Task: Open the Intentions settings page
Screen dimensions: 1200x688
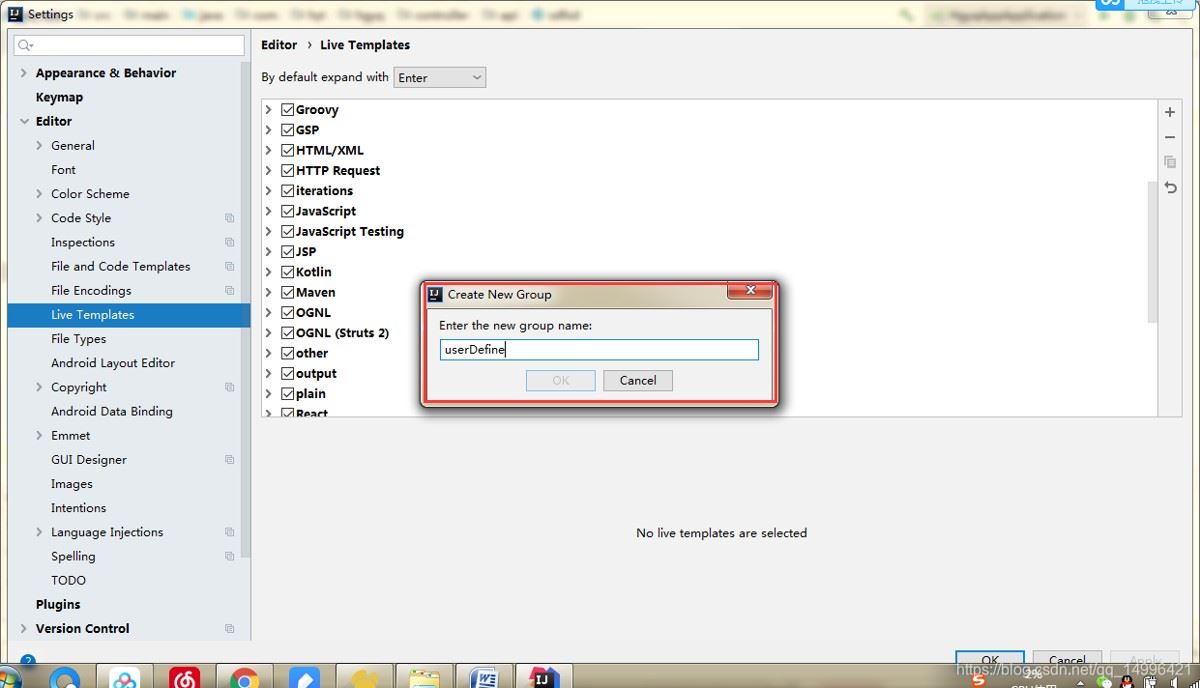Action: [x=78, y=508]
